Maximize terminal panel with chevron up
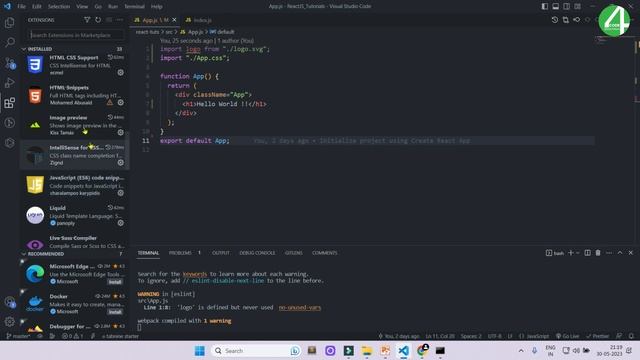Screen dimensions: 640x360 coord(620,253)
